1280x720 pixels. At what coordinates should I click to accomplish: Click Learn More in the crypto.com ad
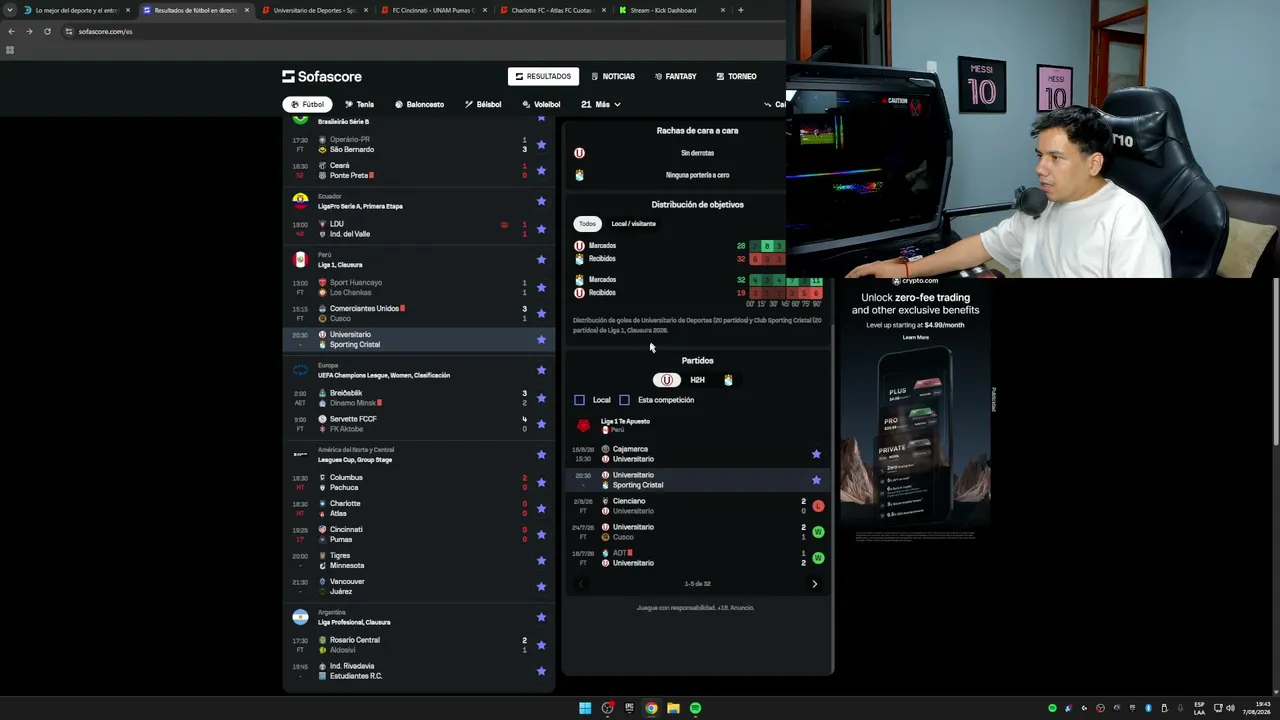pyautogui.click(x=915, y=337)
